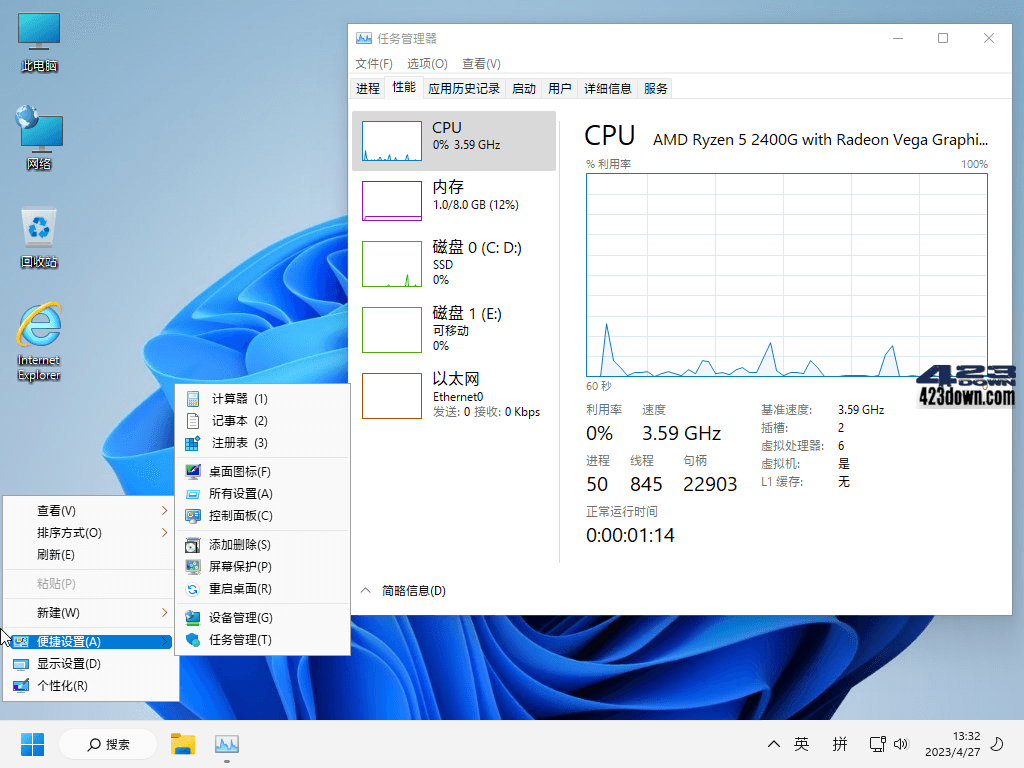Click the speaker volume icon in system tray
The image size is (1024, 768).
[x=902, y=744]
